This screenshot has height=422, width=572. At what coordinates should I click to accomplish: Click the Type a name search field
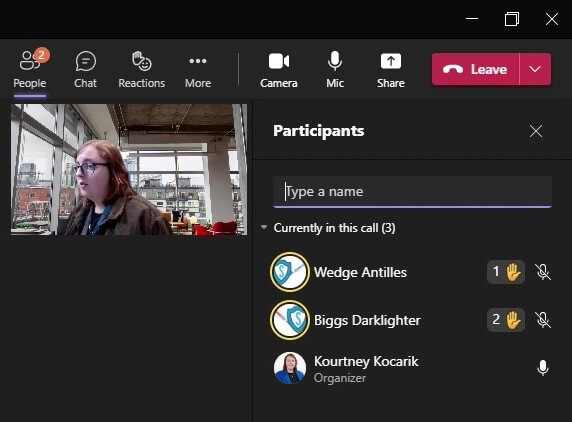[x=412, y=191]
